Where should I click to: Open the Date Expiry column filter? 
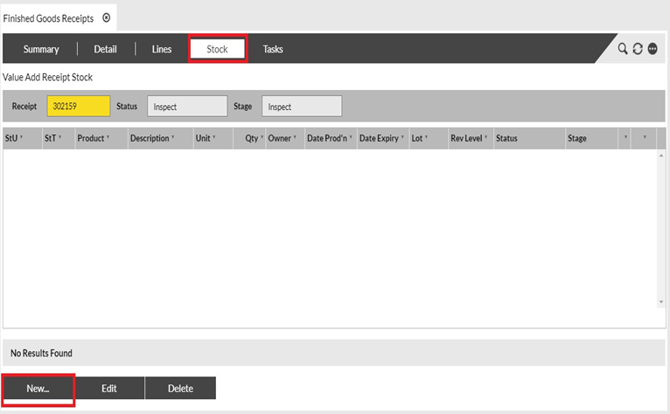[x=402, y=138]
